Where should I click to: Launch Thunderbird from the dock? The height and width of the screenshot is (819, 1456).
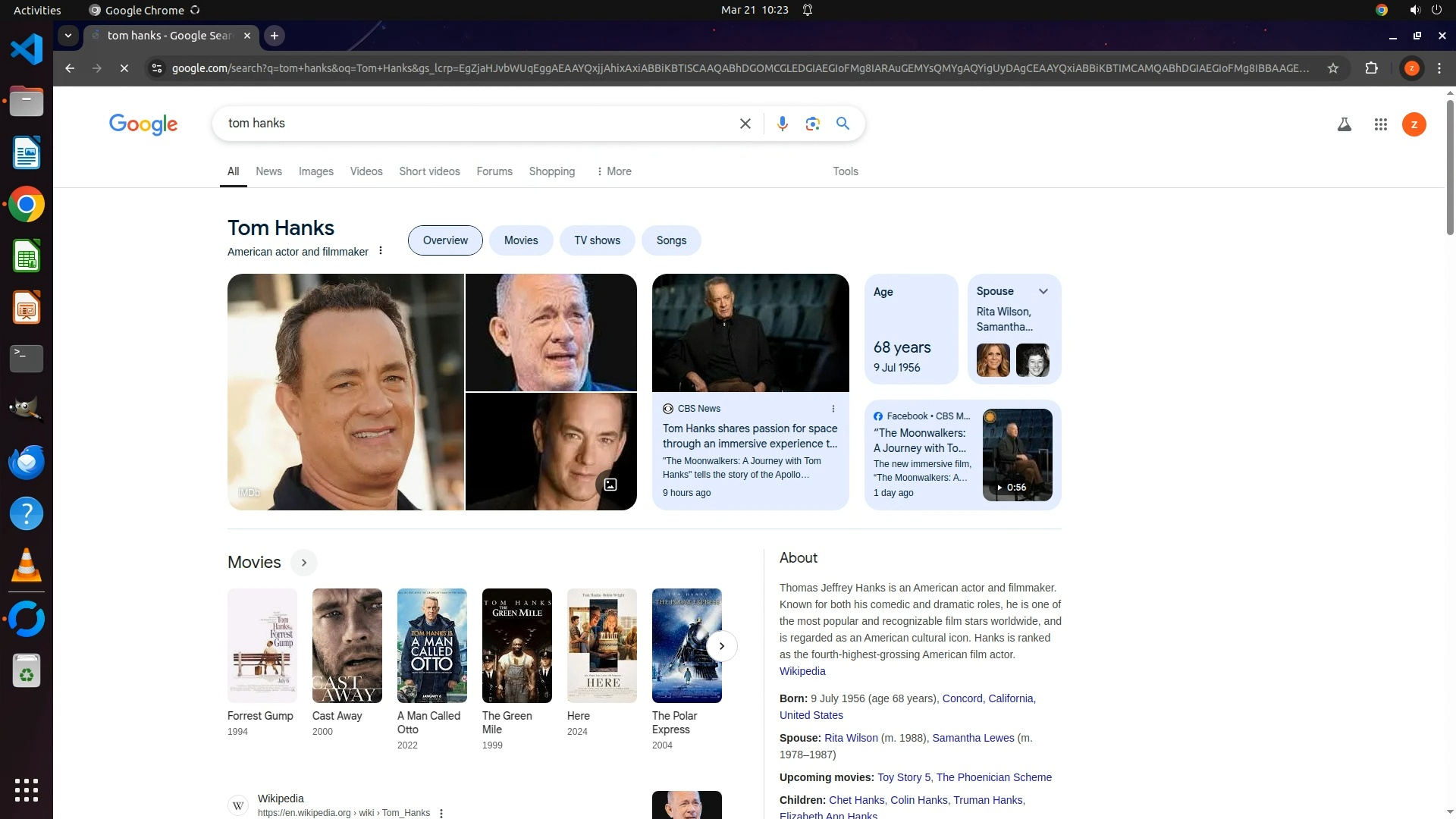pyautogui.click(x=27, y=463)
